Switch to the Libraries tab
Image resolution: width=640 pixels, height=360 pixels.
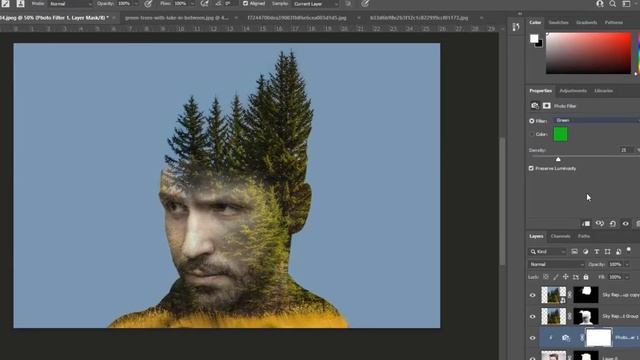click(604, 91)
